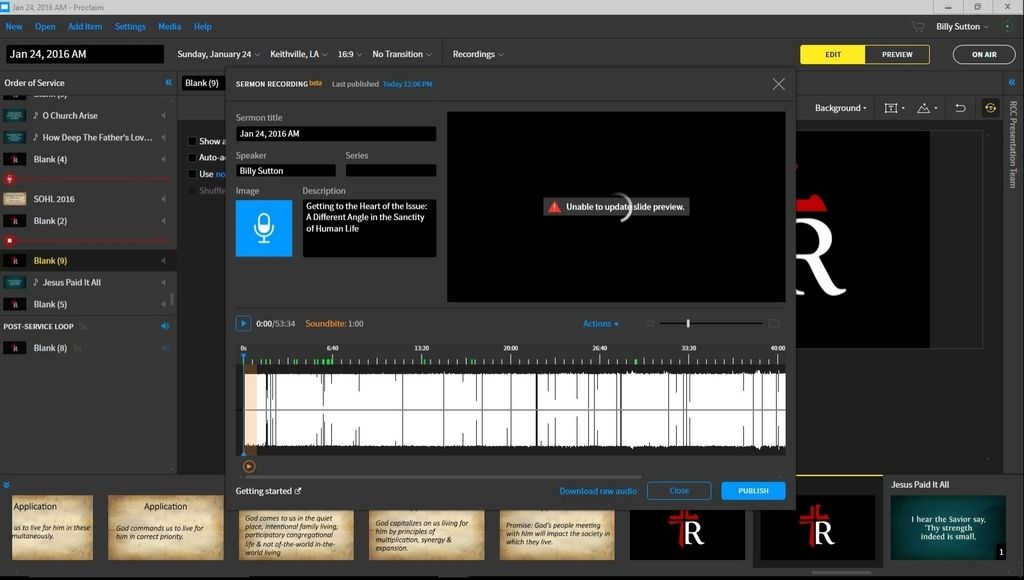Viewport: 1024px width, 580px height.
Task: Select How Deep The Father's Love item
Action: click(x=87, y=137)
